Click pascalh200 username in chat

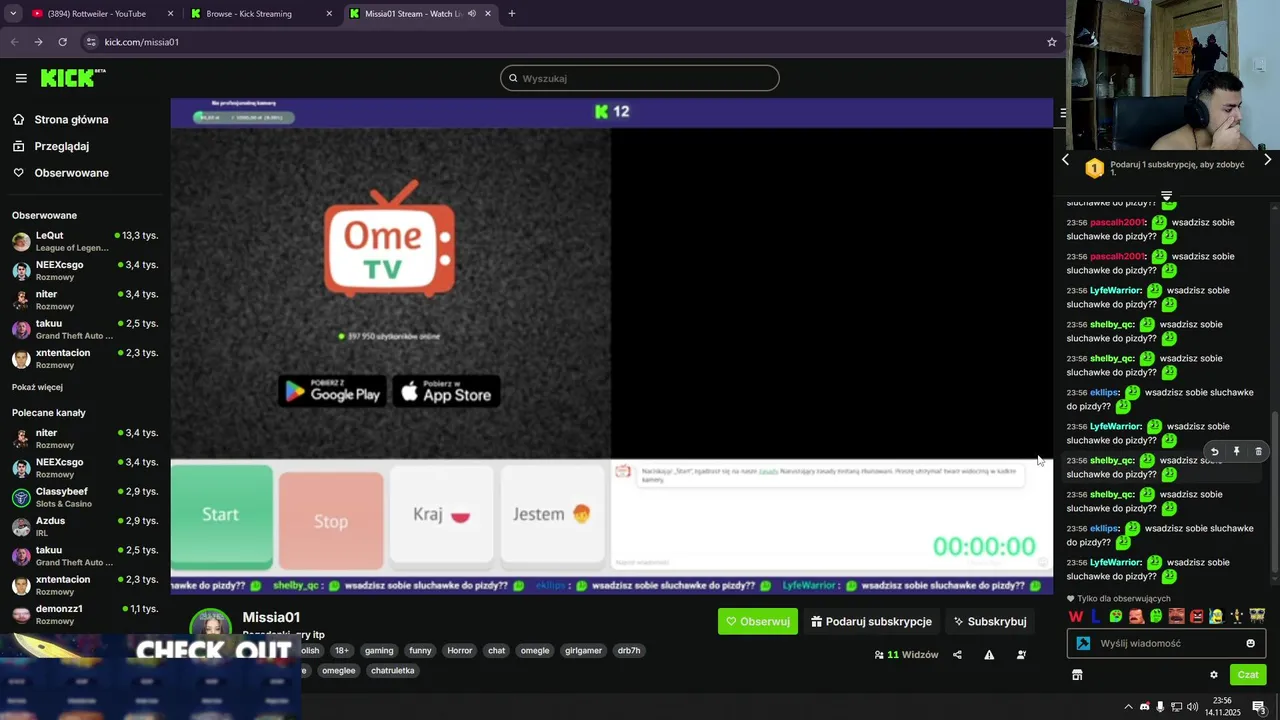pos(1118,222)
